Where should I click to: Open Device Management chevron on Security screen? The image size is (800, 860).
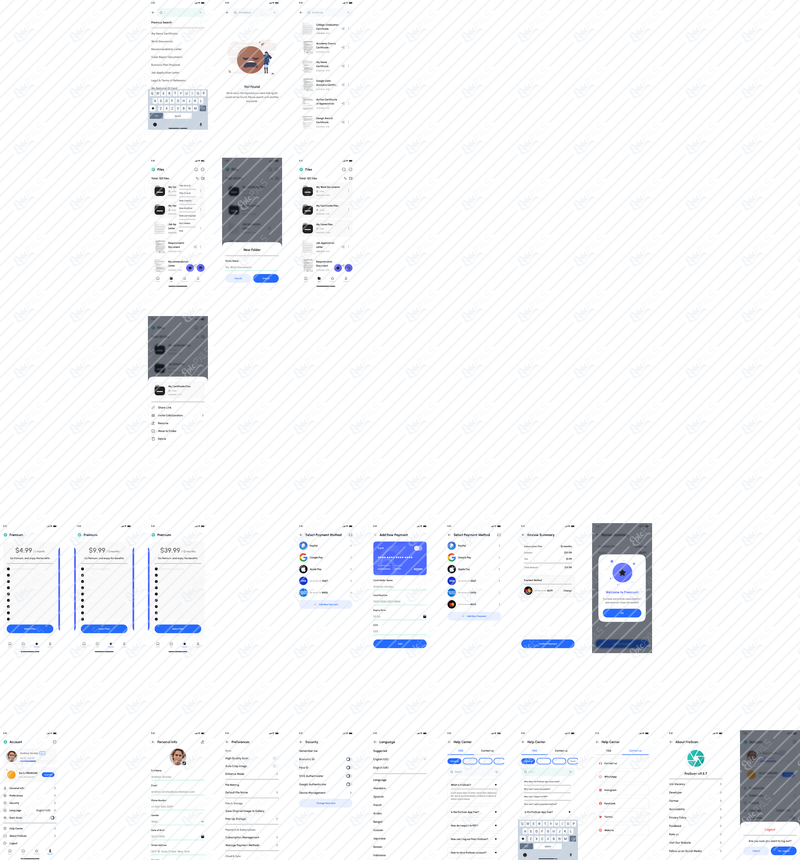[350, 793]
